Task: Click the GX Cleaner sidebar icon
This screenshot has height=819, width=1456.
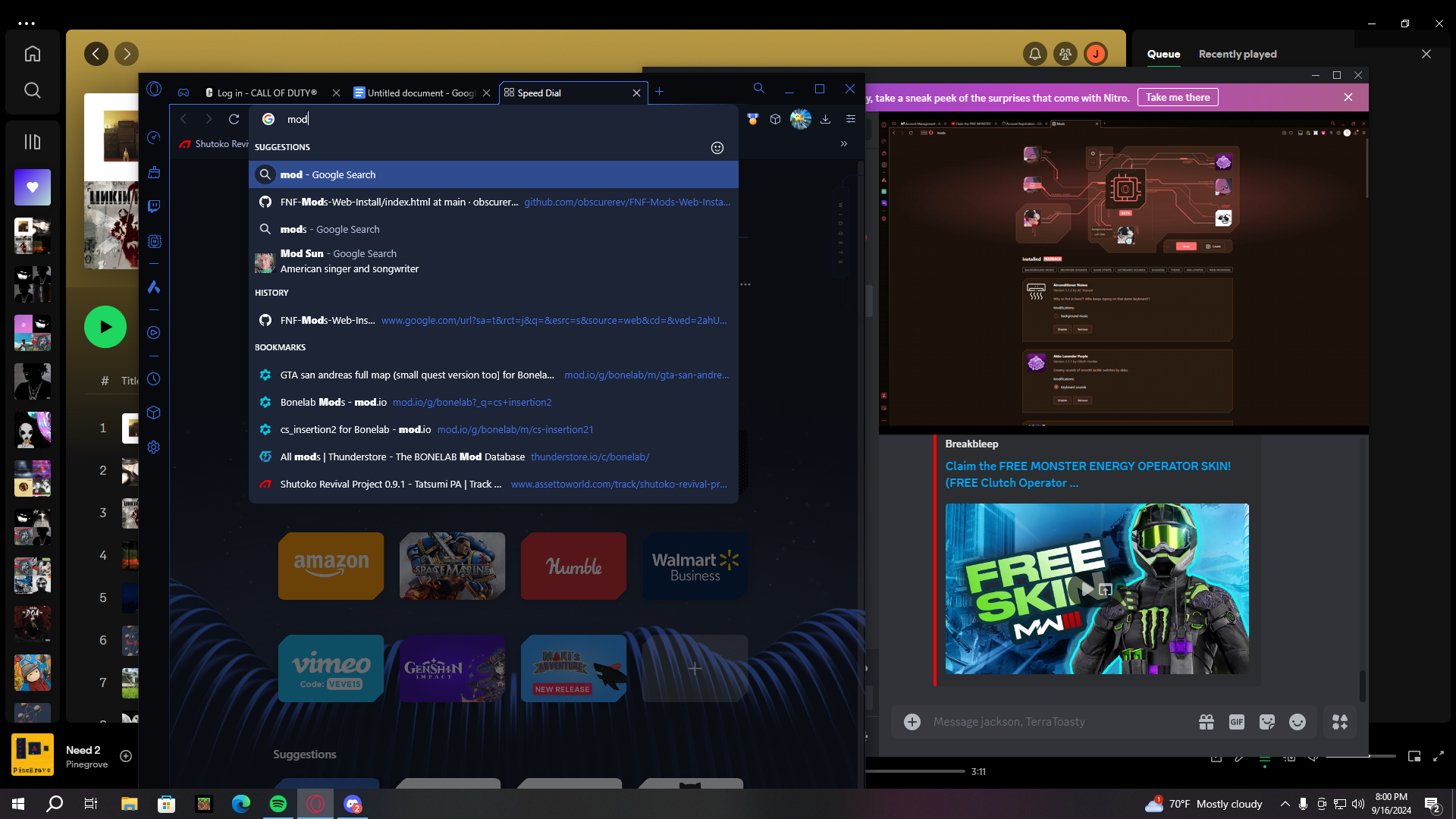Action: pos(154,172)
